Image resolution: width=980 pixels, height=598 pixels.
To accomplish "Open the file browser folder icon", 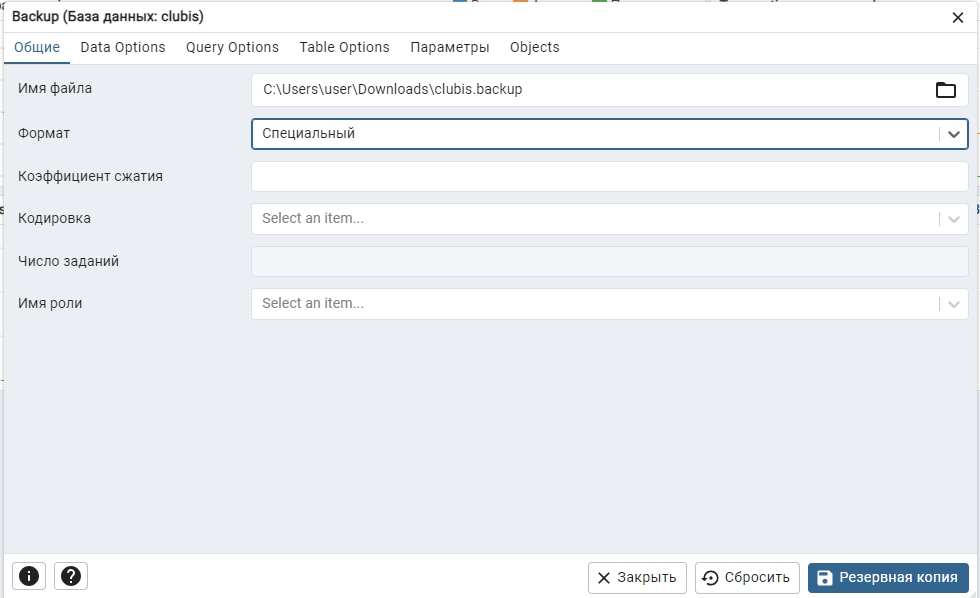I will click(x=945, y=90).
